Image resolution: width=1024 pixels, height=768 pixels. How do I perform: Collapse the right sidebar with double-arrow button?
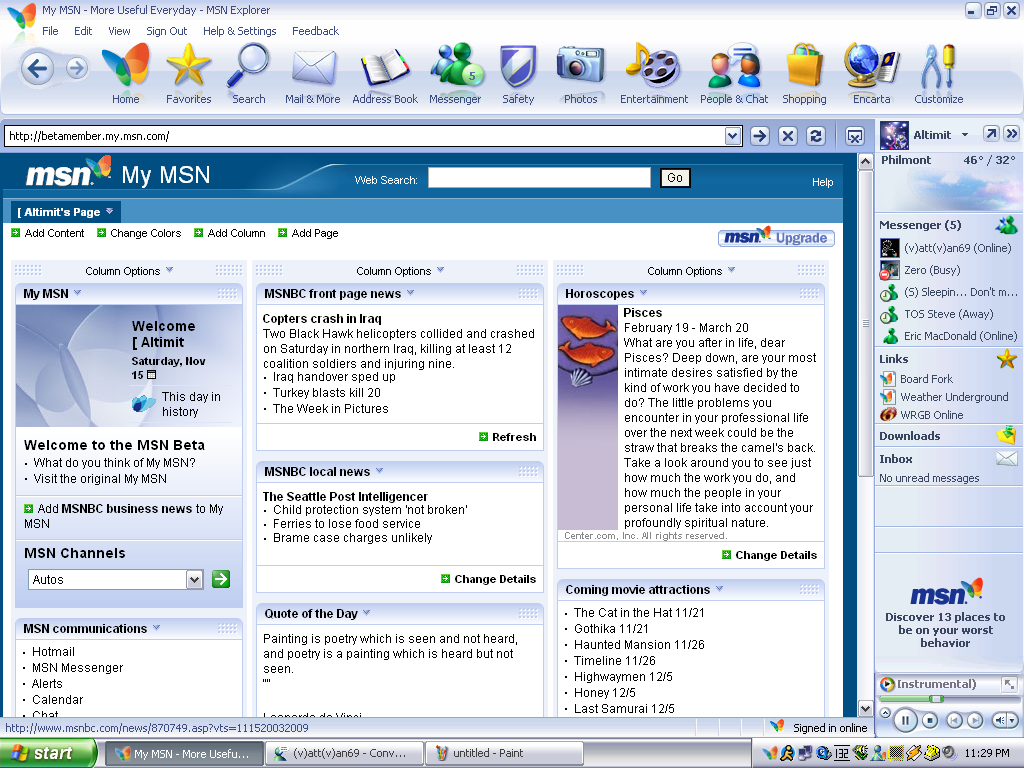click(x=1011, y=134)
